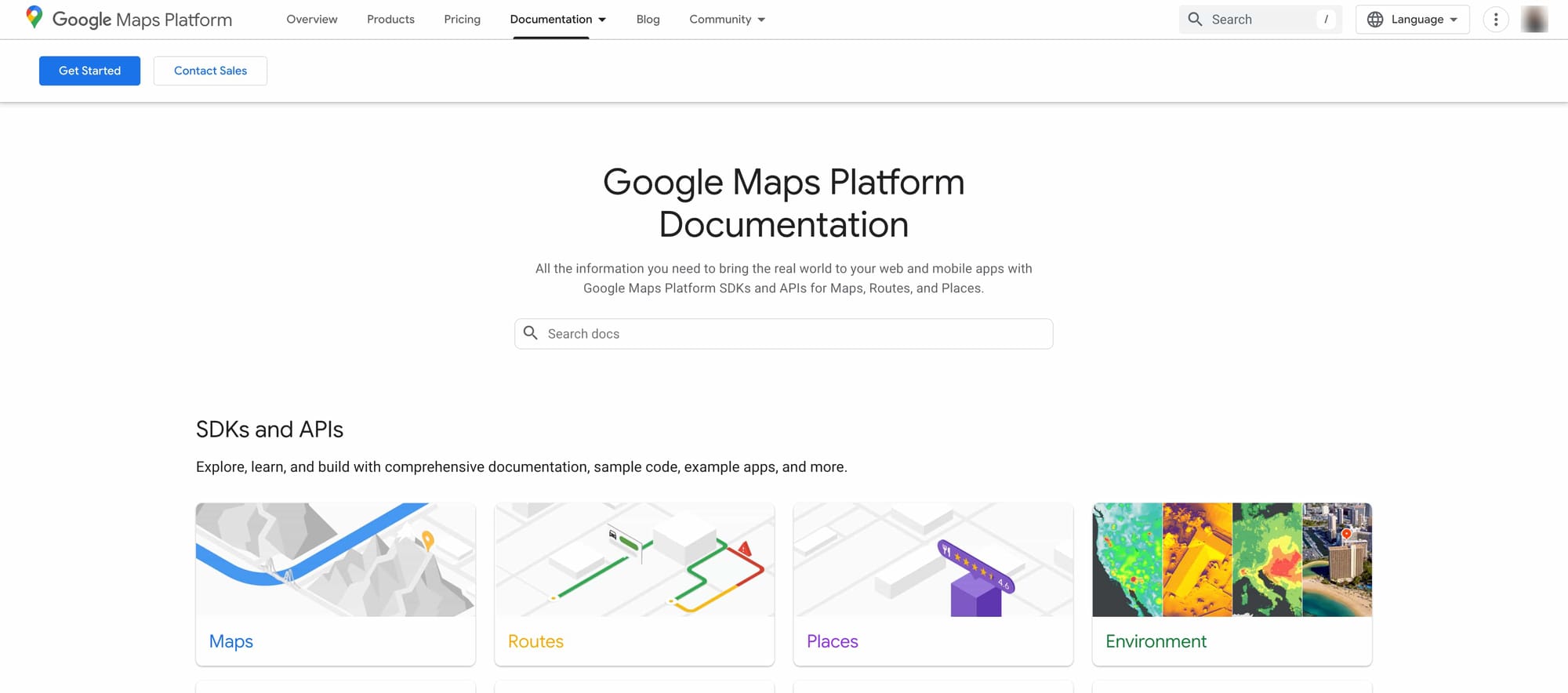
Task: Open the three-dot more options menu
Action: pyautogui.click(x=1495, y=20)
